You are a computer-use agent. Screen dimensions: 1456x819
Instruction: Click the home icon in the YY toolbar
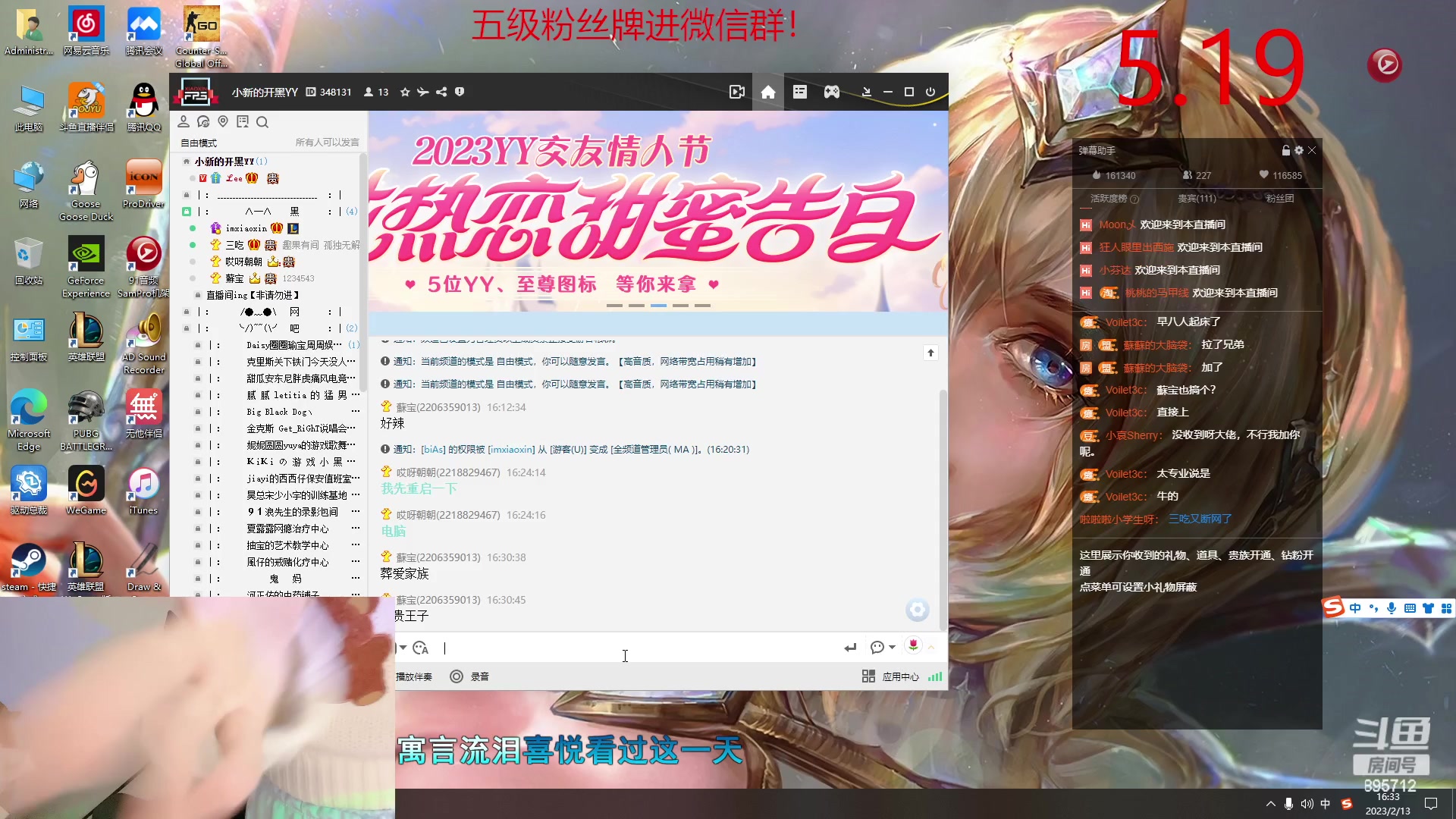(x=767, y=92)
